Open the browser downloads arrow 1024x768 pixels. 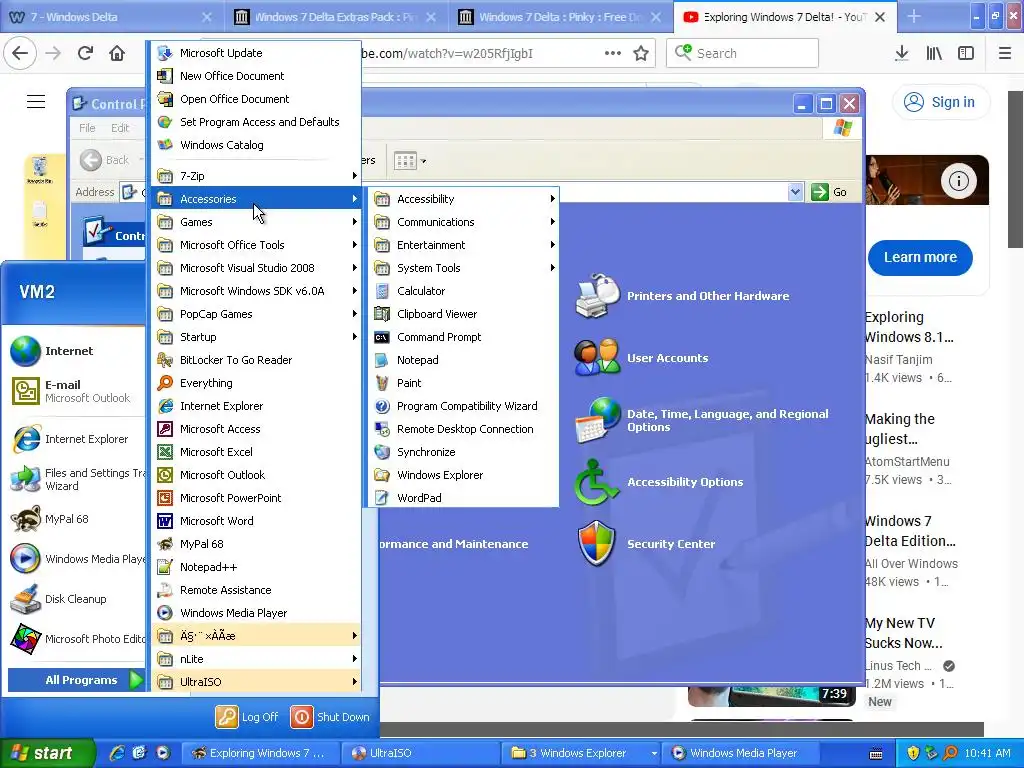(x=902, y=53)
